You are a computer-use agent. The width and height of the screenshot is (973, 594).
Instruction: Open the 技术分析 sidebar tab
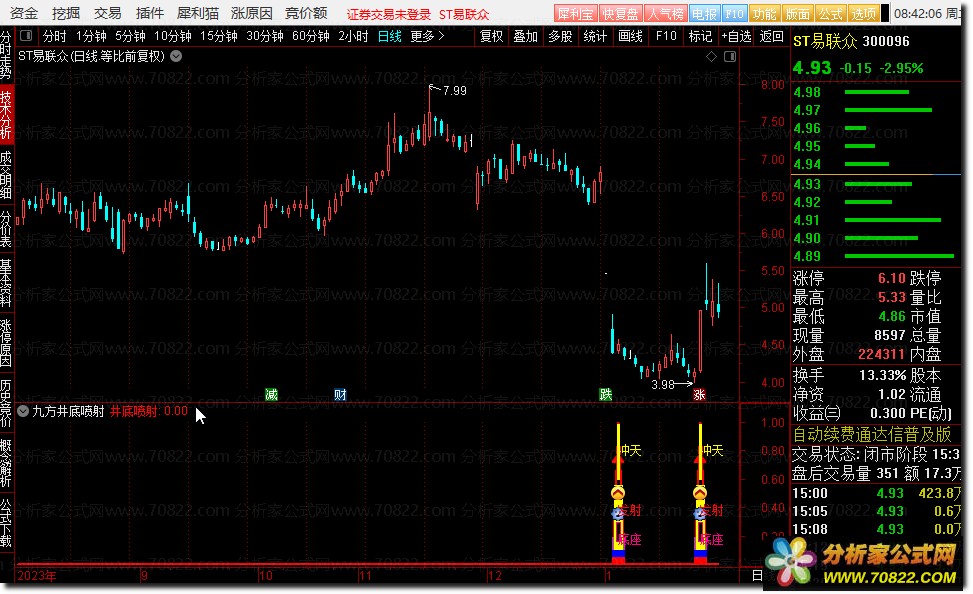click(x=6, y=115)
